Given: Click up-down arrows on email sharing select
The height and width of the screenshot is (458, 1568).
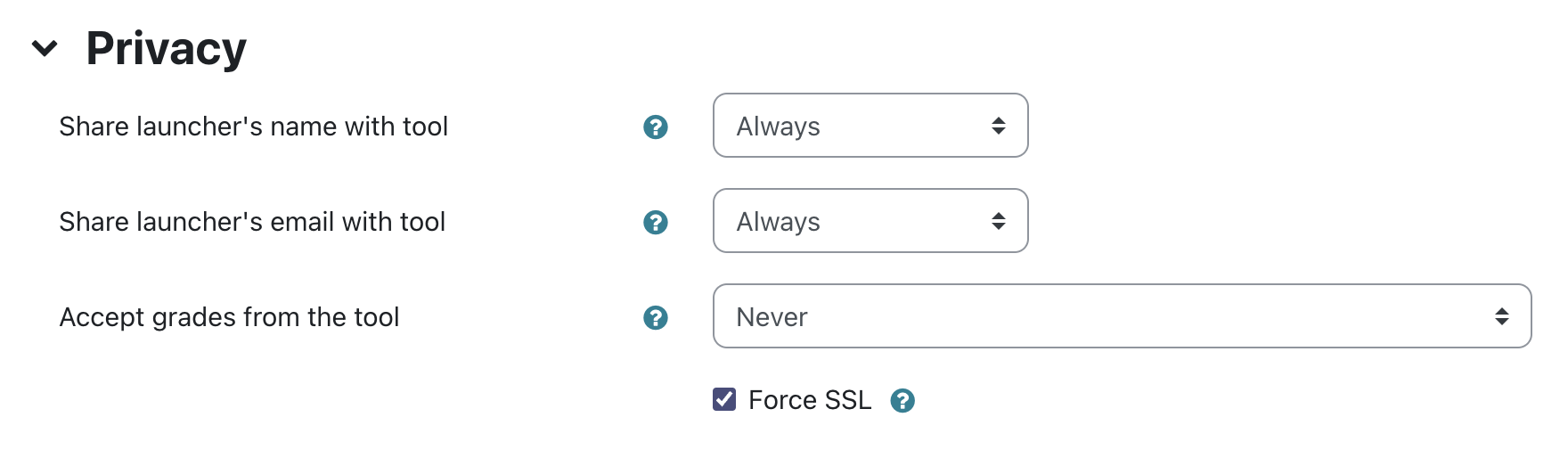Looking at the screenshot, I should coord(999,221).
